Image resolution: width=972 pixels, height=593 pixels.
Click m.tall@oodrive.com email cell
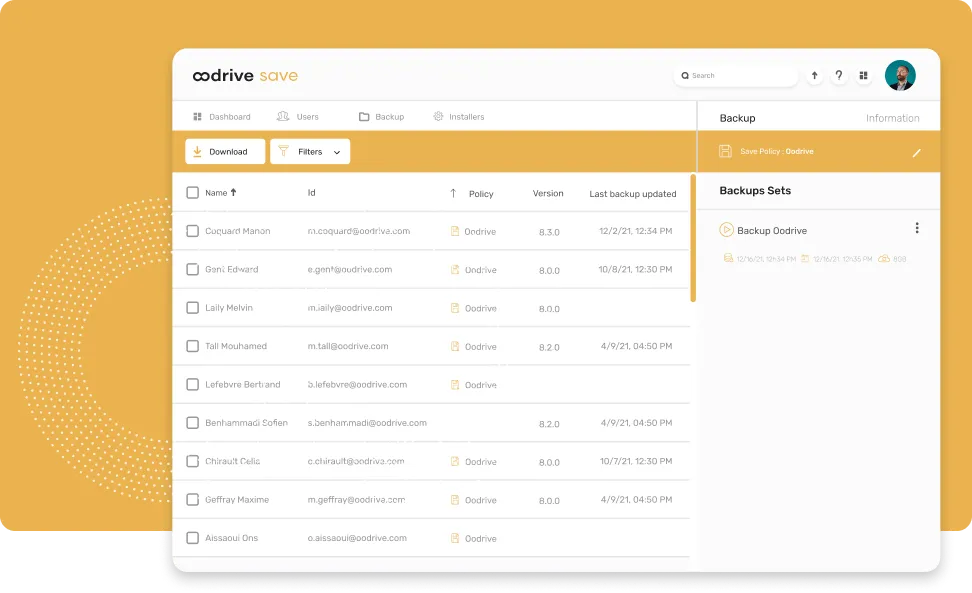click(348, 346)
